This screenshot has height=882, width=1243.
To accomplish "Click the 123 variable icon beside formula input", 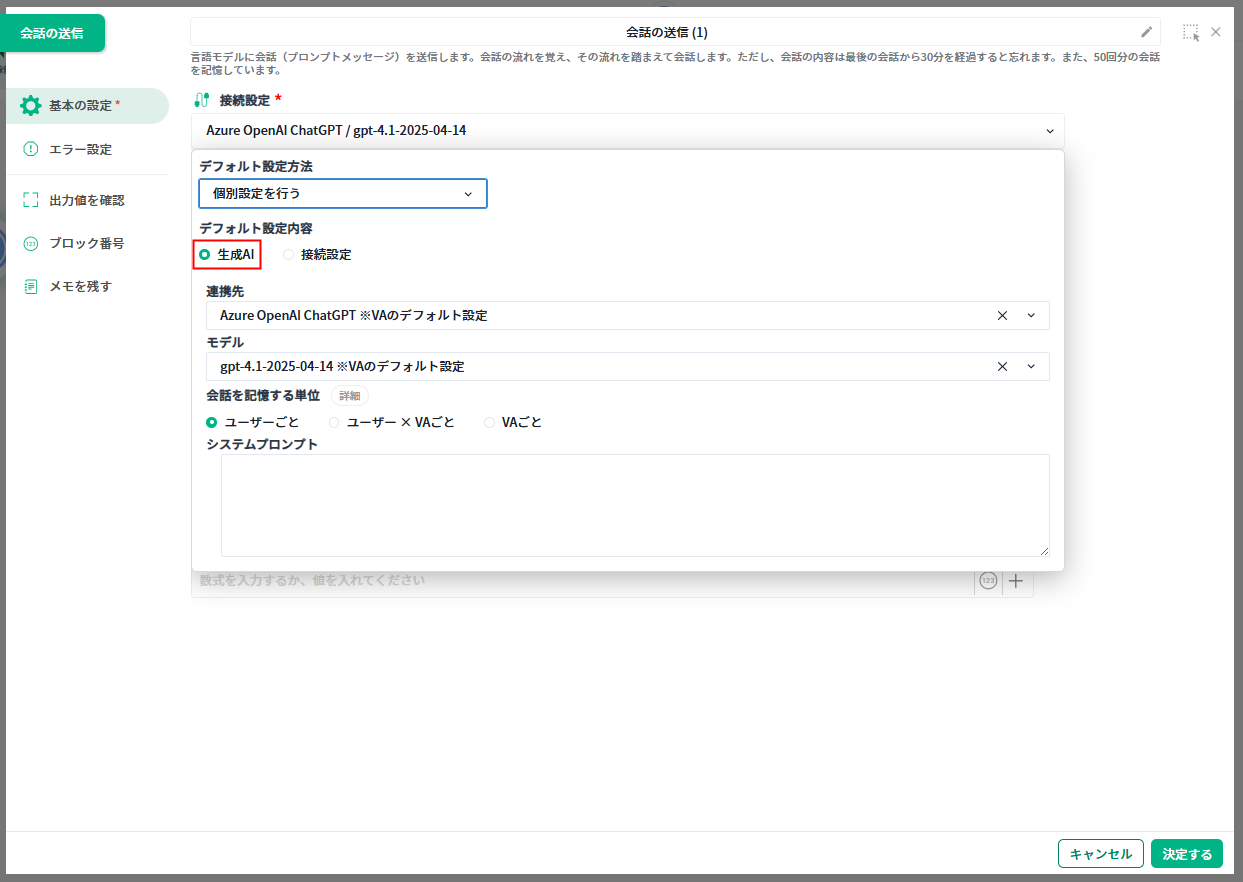I will (988, 581).
